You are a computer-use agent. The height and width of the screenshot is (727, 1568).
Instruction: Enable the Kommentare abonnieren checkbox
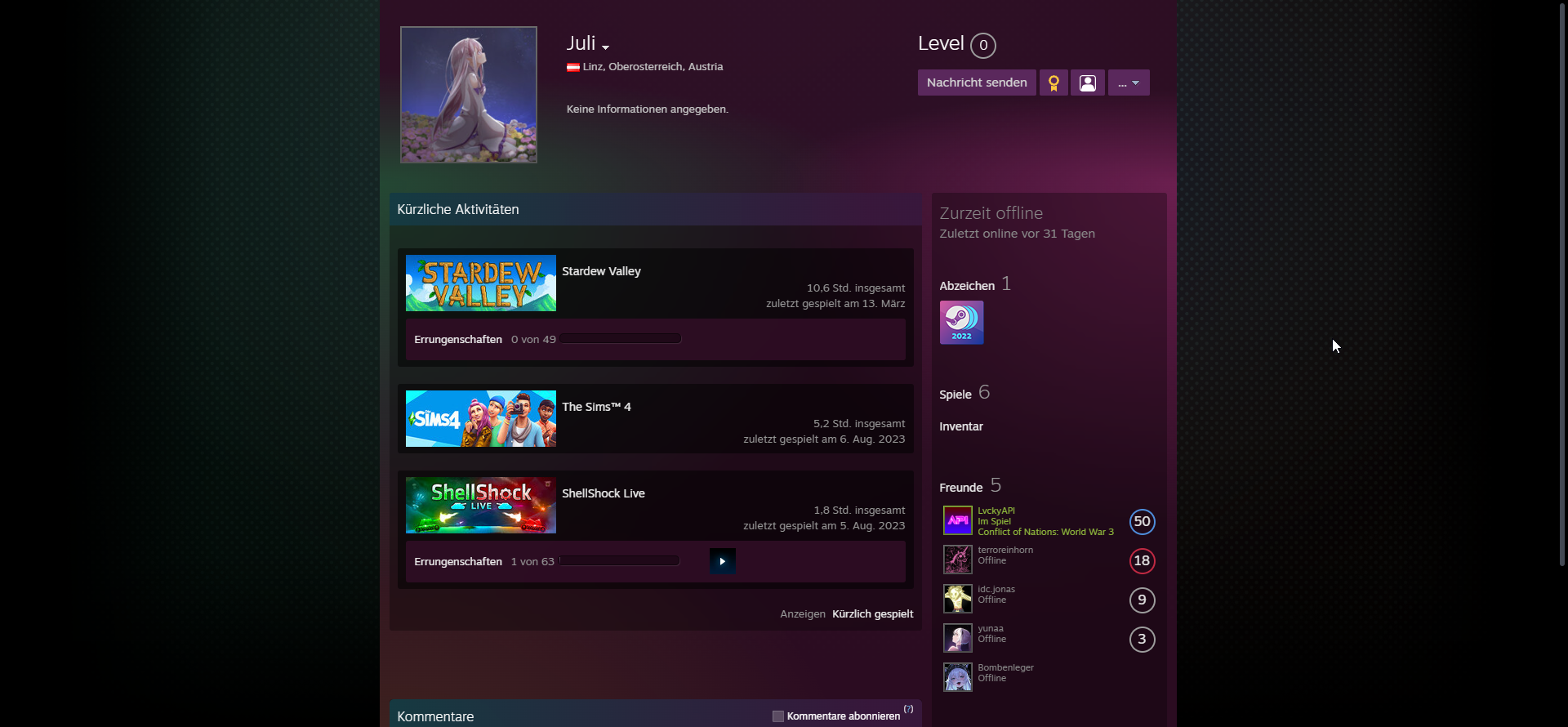[x=777, y=716]
